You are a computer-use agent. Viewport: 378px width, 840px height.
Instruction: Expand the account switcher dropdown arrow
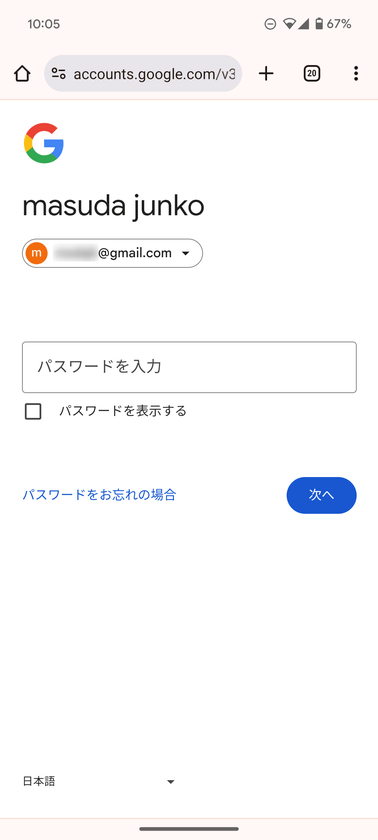click(185, 253)
